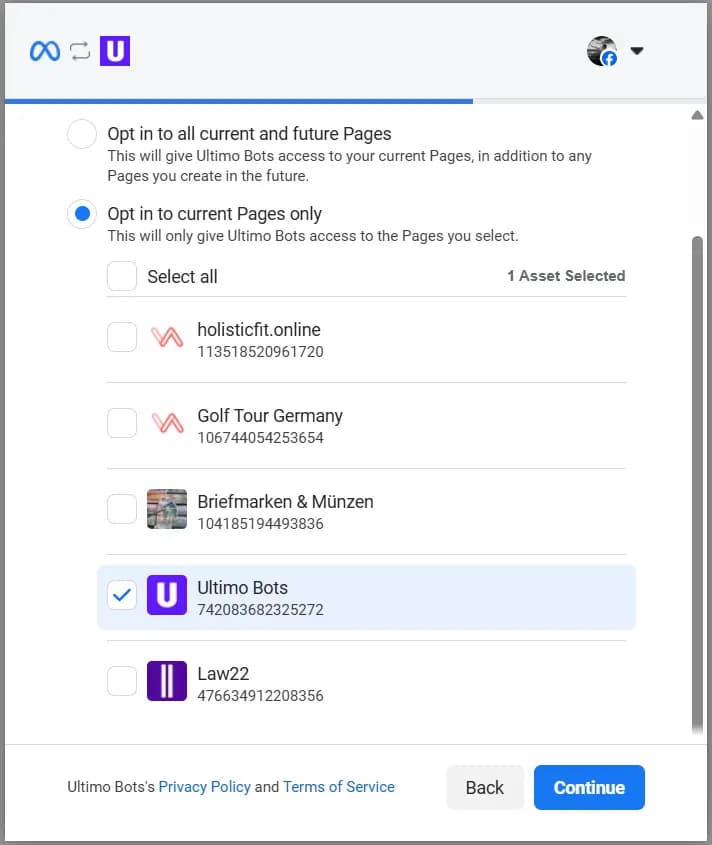Click the Ultimo Bots page name
The width and height of the screenshot is (712, 845).
(x=243, y=587)
